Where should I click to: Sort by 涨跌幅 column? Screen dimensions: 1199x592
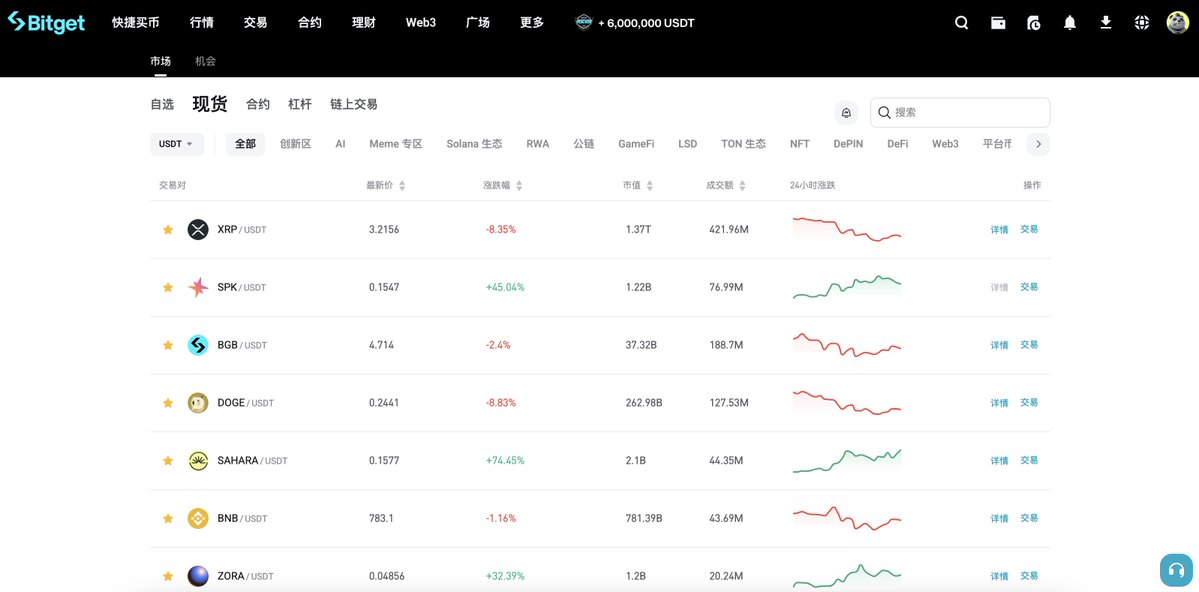[x=503, y=185]
